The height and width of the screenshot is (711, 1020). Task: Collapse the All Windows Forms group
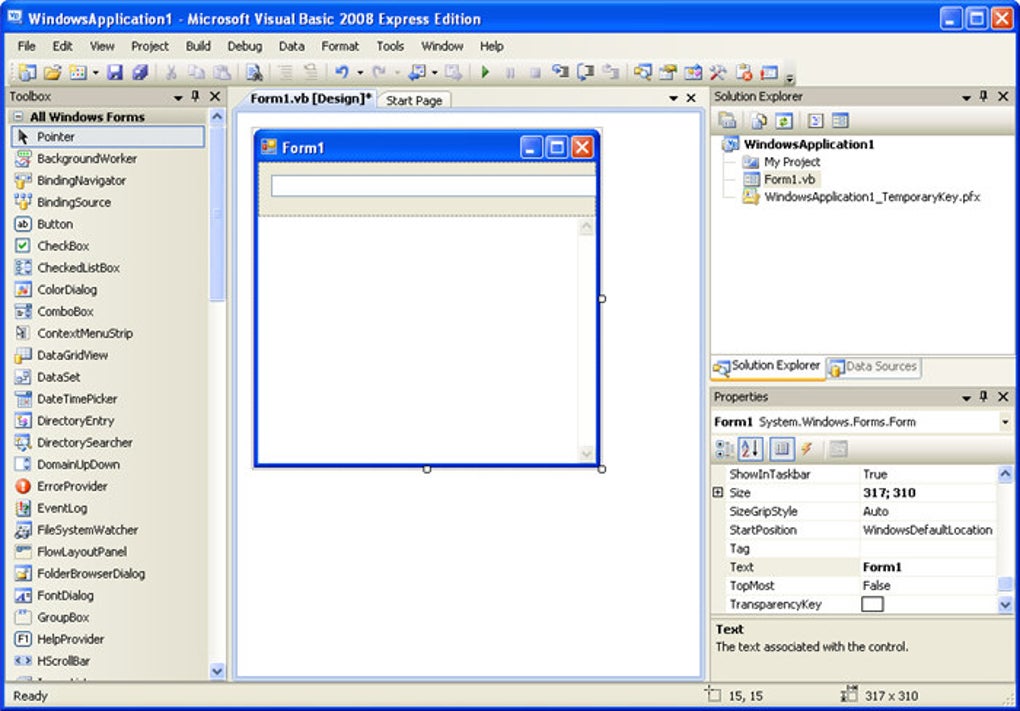pyautogui.click(x=17, y=117)
